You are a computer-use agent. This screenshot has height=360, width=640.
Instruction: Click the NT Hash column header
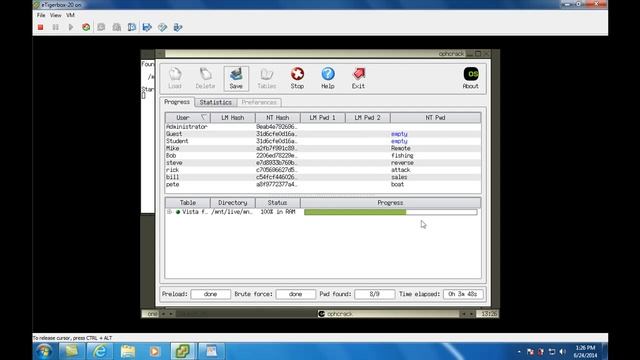pyautogui.click(x=278, y=118)
